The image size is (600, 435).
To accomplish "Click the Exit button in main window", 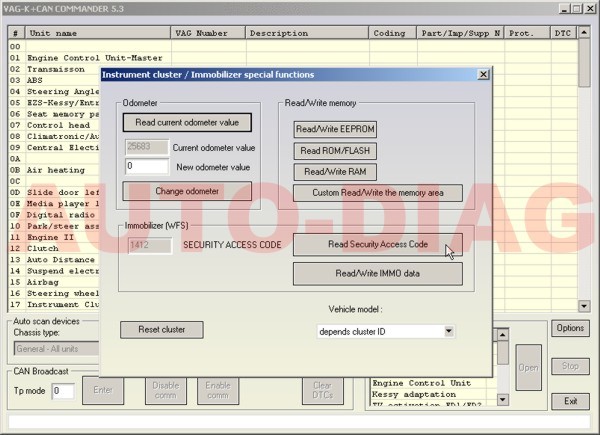I will 570,401.
